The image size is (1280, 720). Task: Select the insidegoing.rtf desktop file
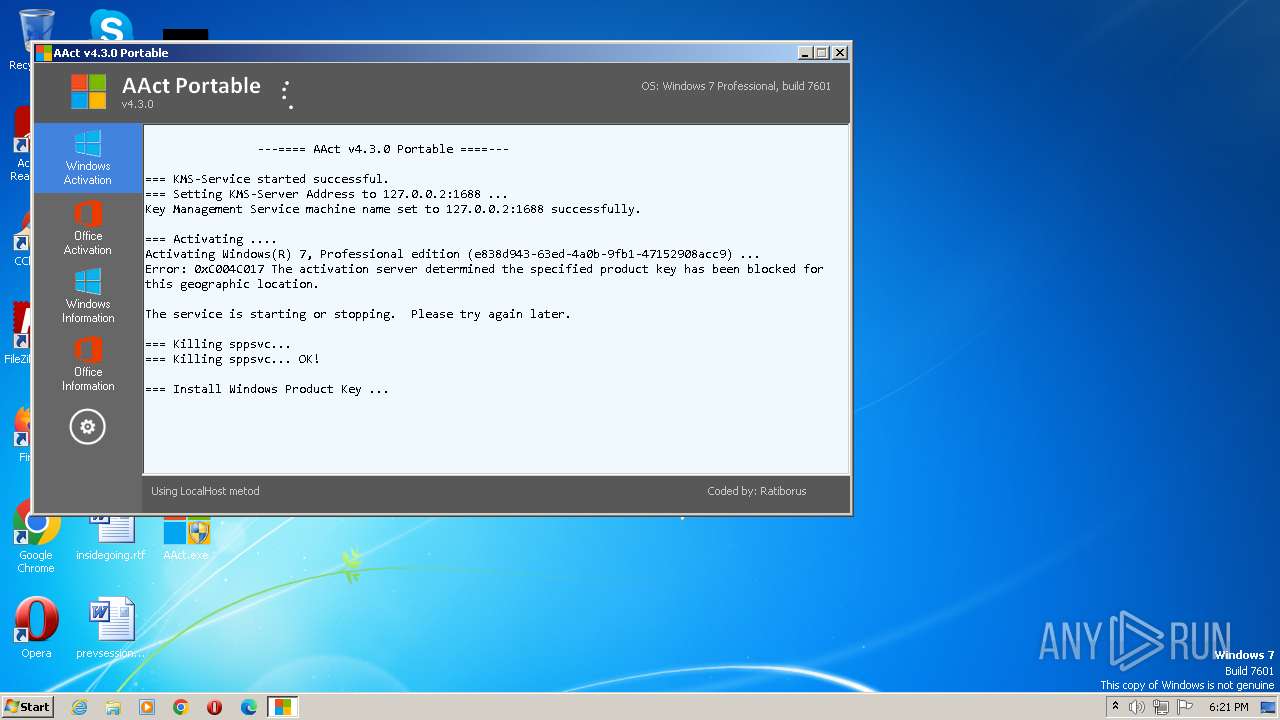click(x=111, y=540)
